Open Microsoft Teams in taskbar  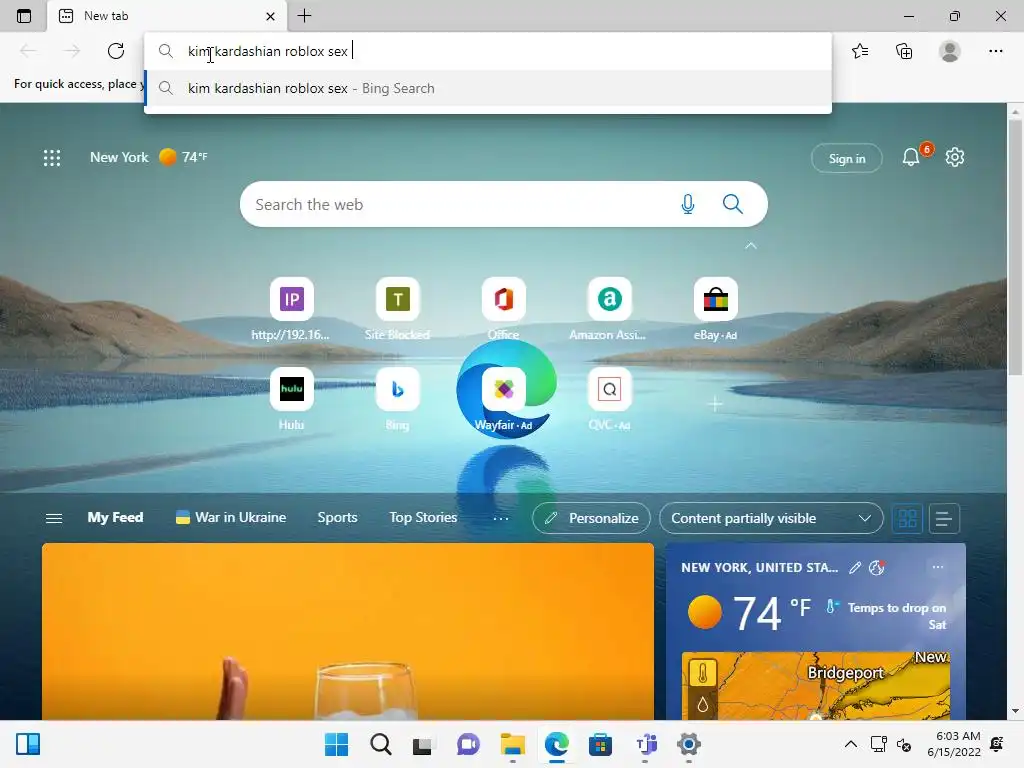[x=645, y=744]
